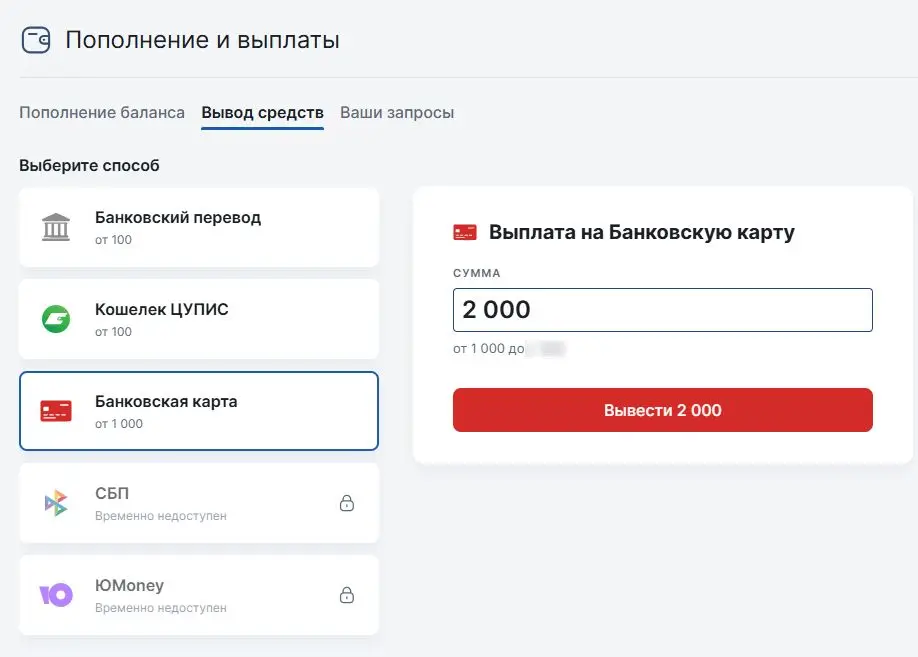Click the wallet icon next to page title

[x=35, y=39]
